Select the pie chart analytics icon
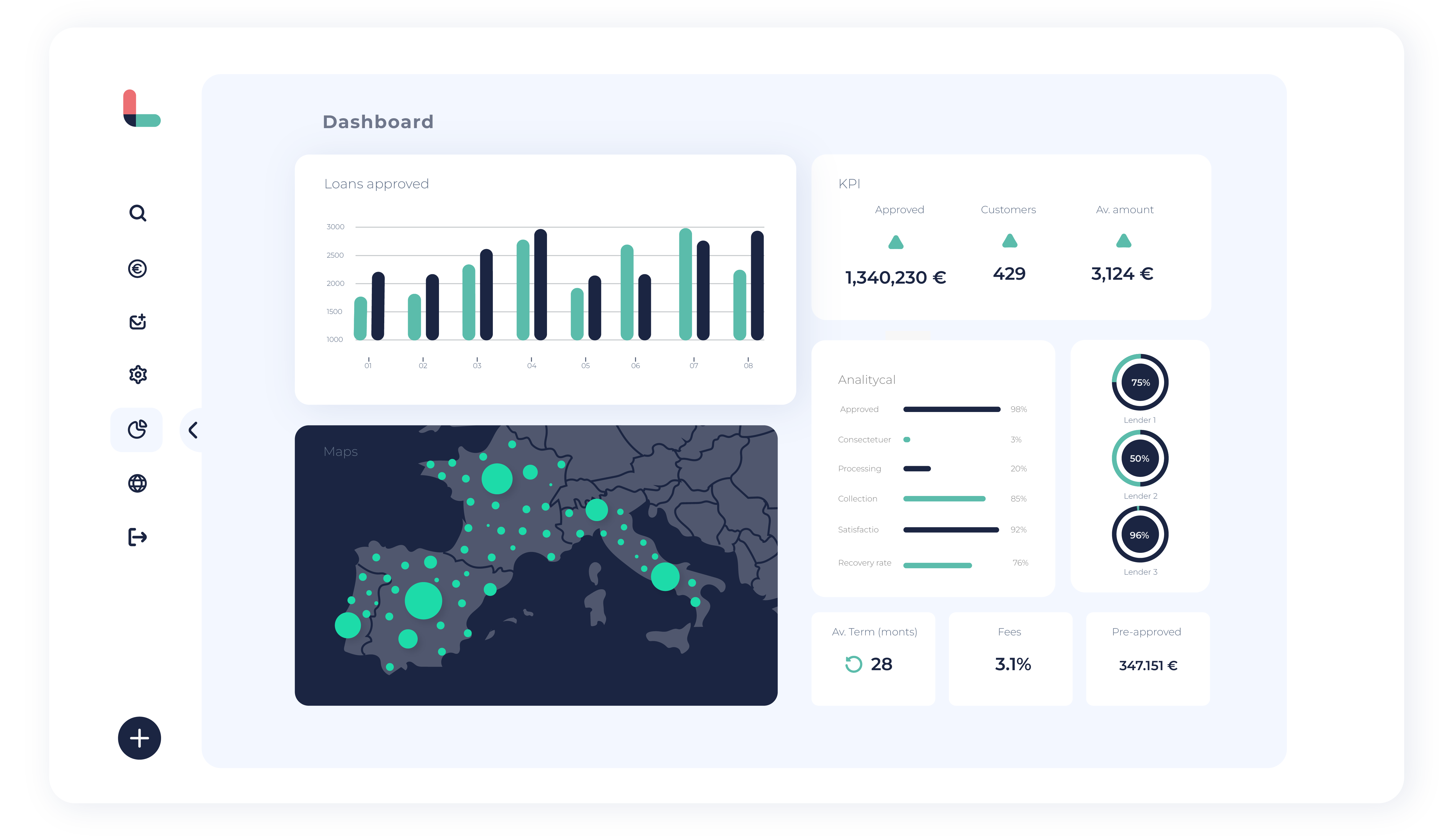 click(137, 429)
